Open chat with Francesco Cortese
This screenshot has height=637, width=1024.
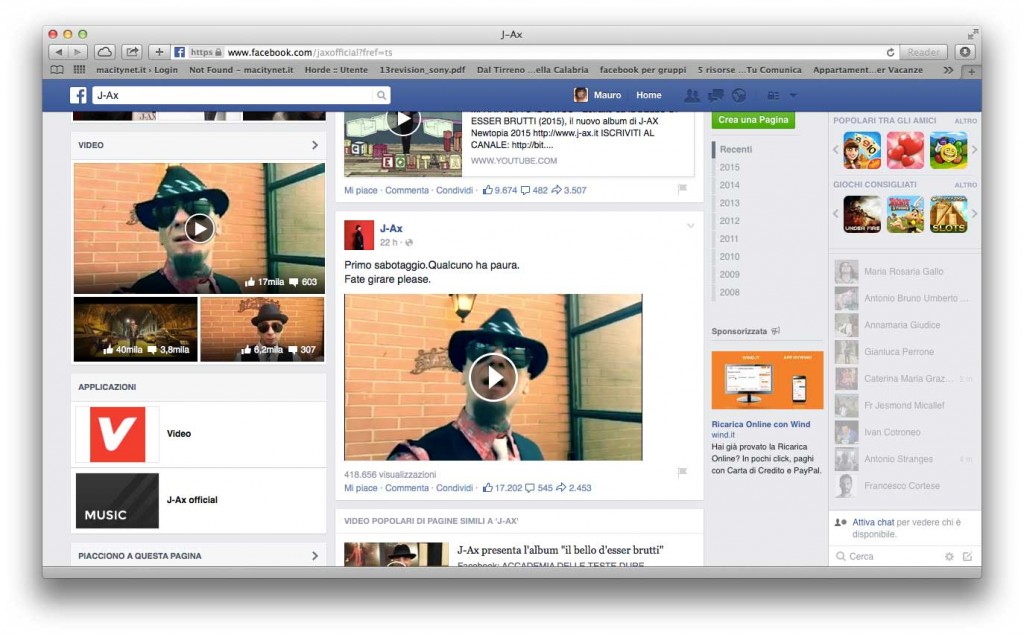tap(904, 486)
